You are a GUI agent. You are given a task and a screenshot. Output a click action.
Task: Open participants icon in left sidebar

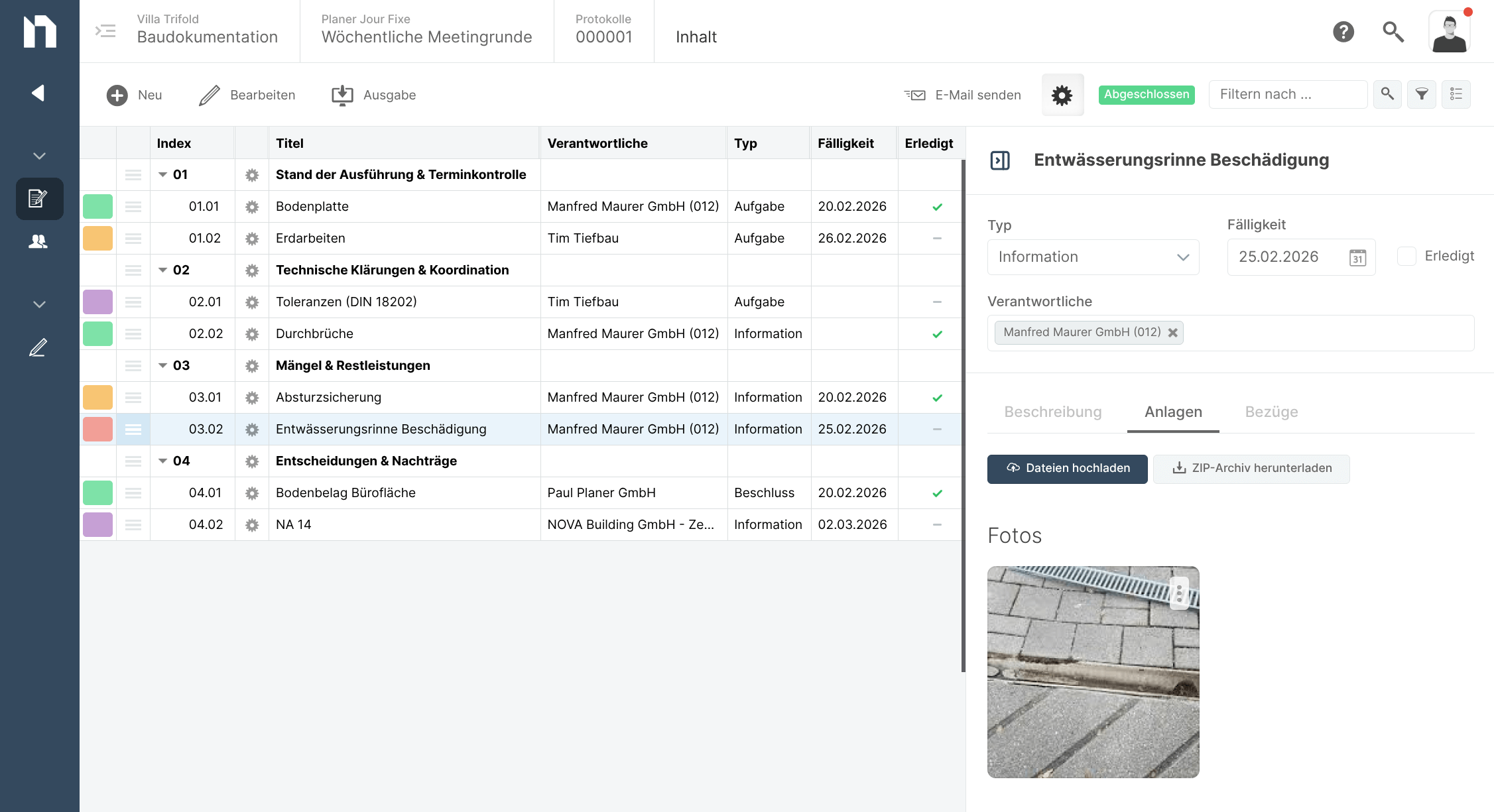pos(38,242)
